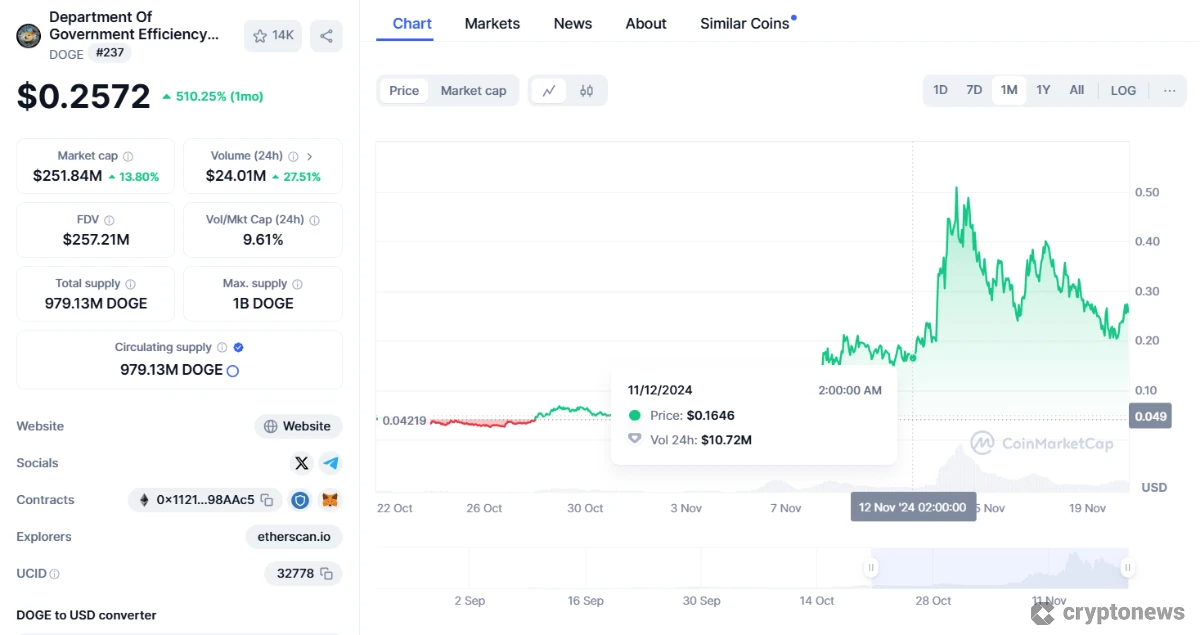
Task: Select the line chart icon
Action: click(x=549, y=90)
